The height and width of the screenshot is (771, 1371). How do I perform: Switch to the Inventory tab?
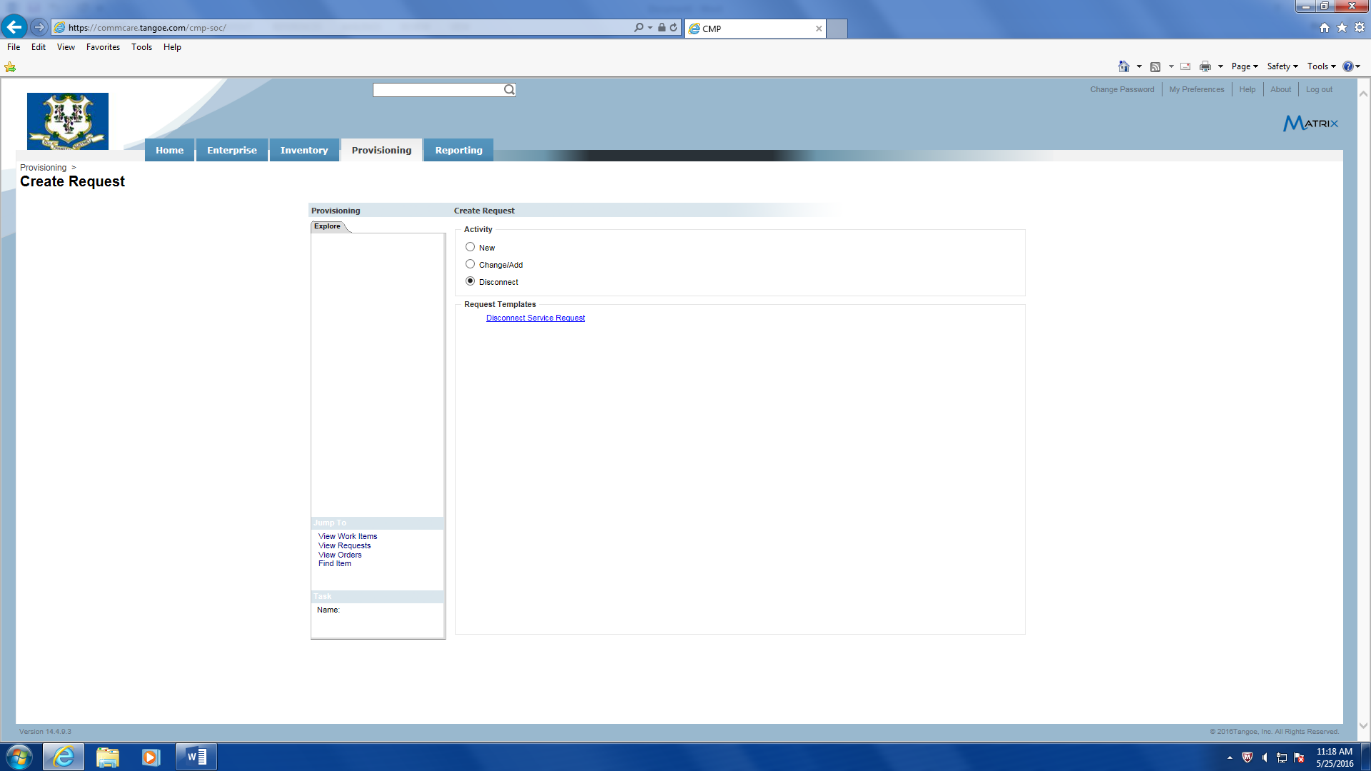304,150
